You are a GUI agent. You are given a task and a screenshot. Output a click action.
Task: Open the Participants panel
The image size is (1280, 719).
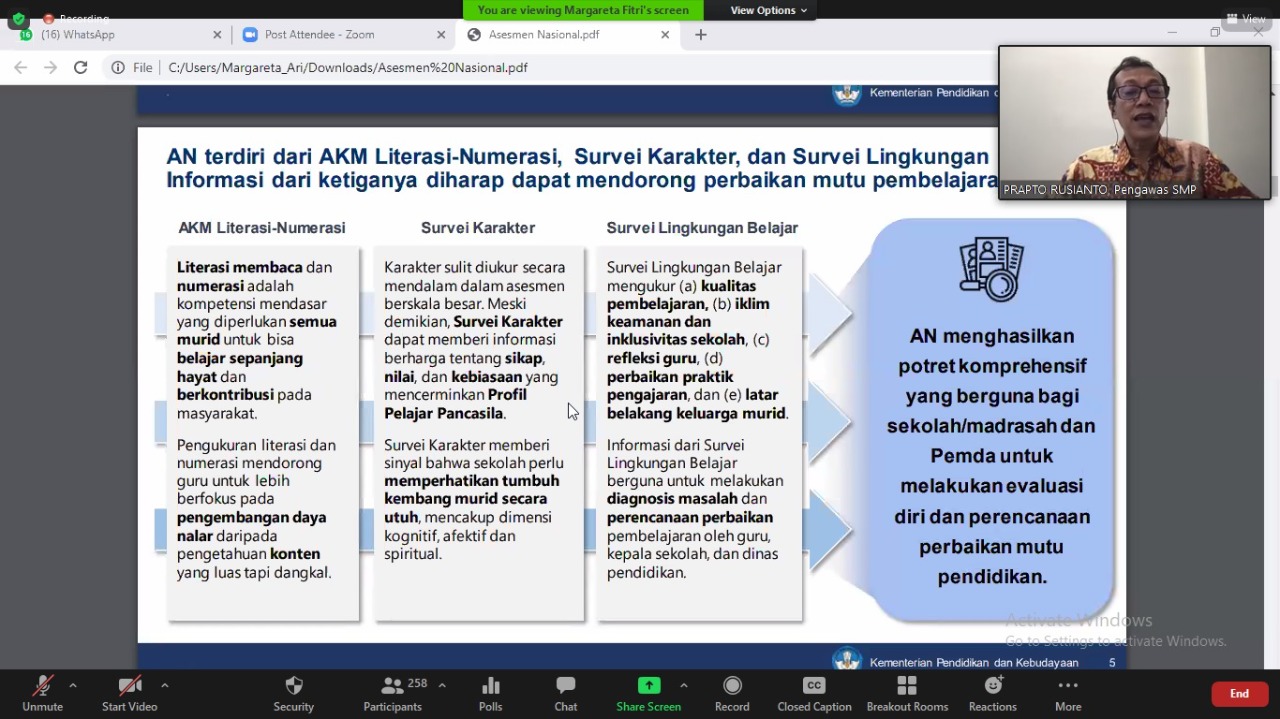click(392, 693)
